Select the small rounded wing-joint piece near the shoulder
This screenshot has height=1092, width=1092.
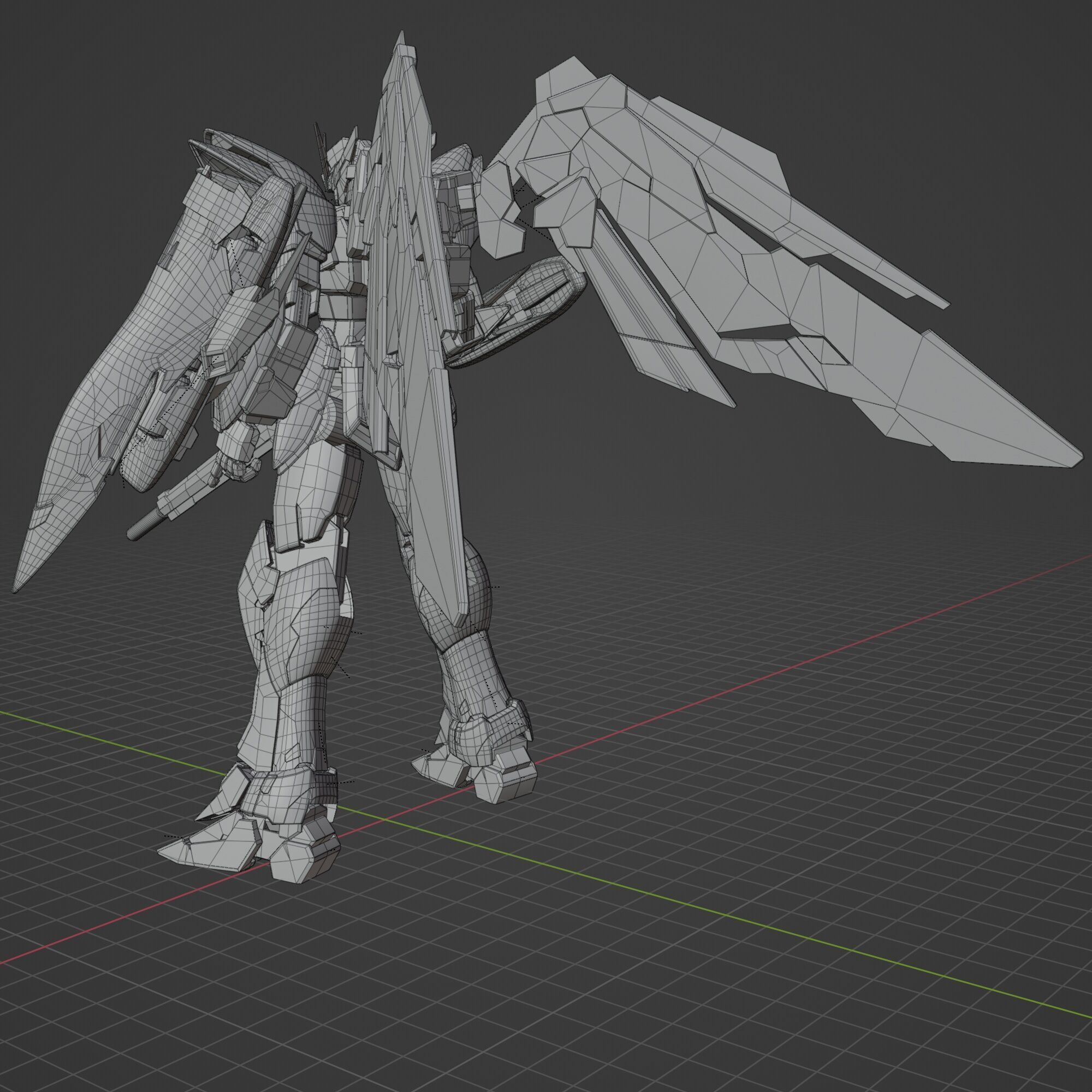(498, 210)
